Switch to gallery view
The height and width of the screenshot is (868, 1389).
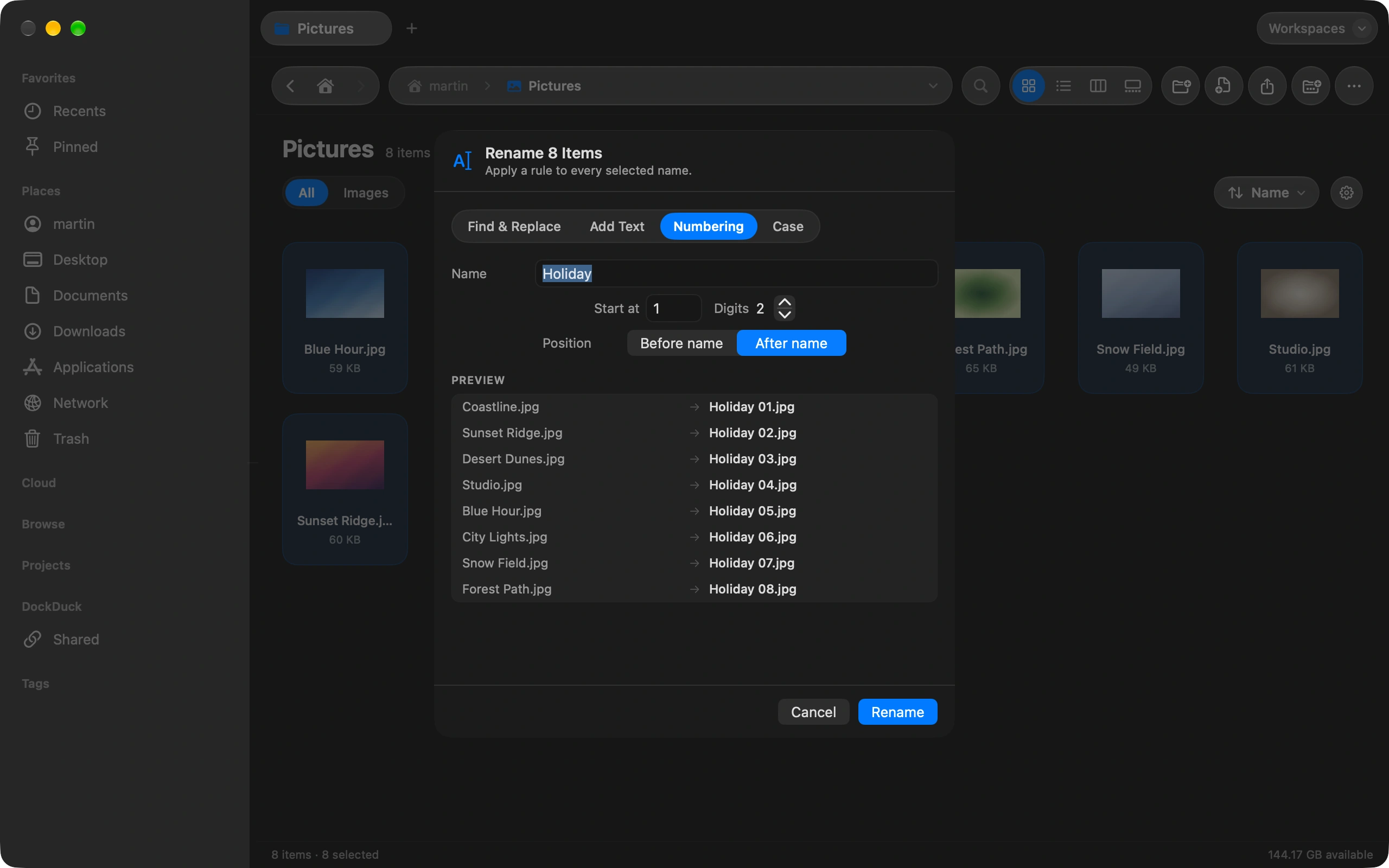click(1132, 86)
